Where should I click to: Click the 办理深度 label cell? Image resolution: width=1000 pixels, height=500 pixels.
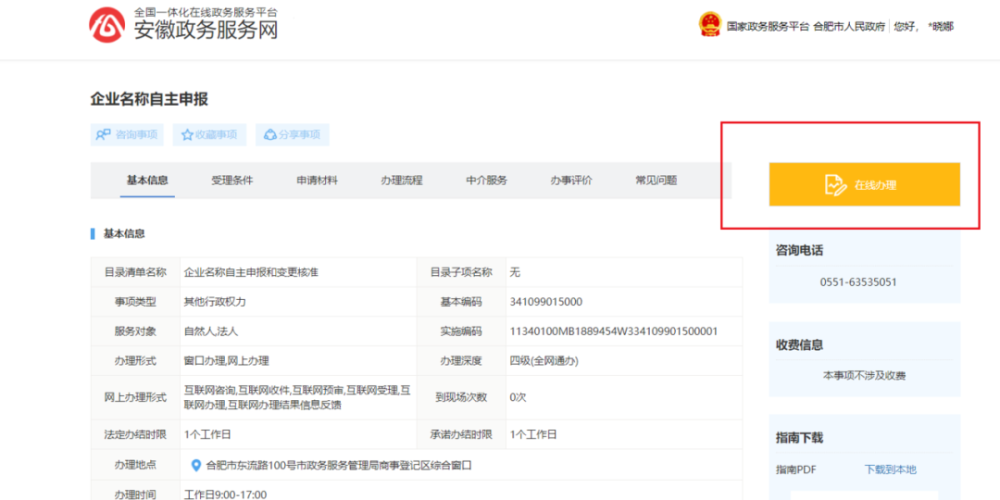461,361
